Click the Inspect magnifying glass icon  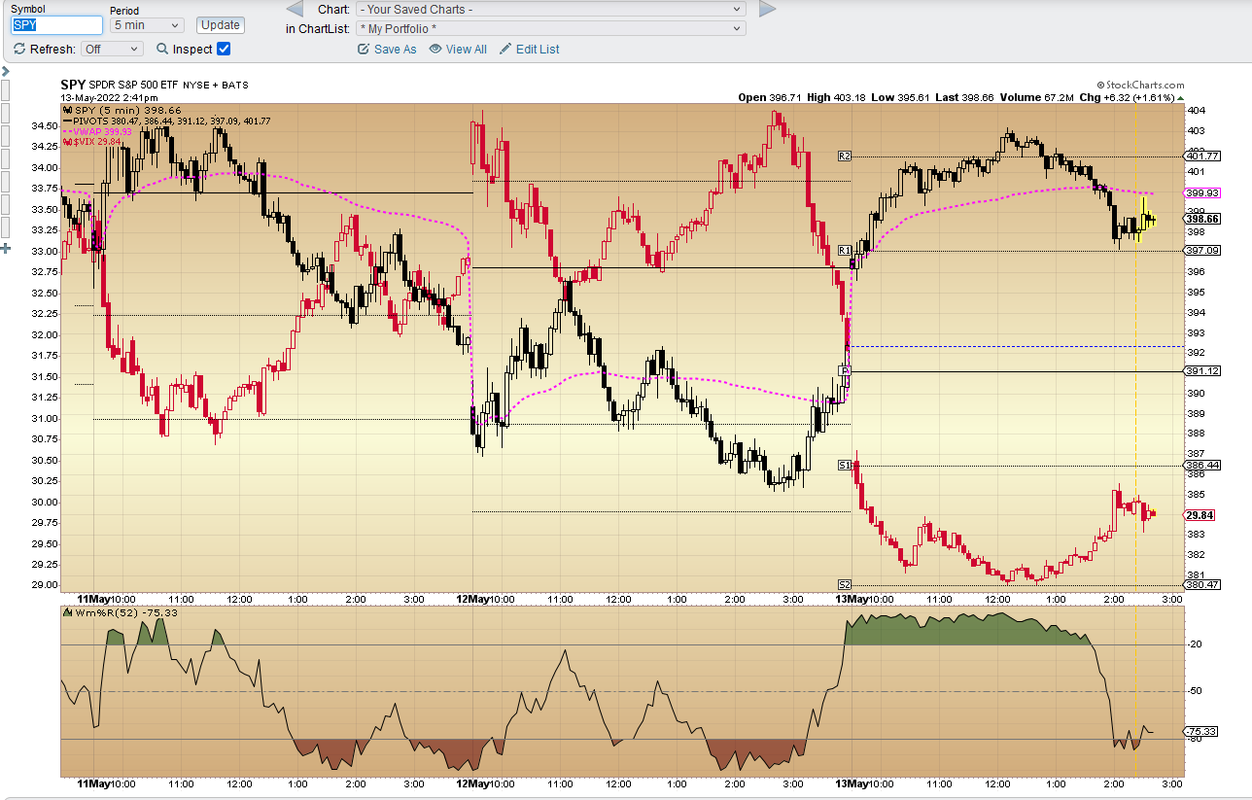point(162,49)
